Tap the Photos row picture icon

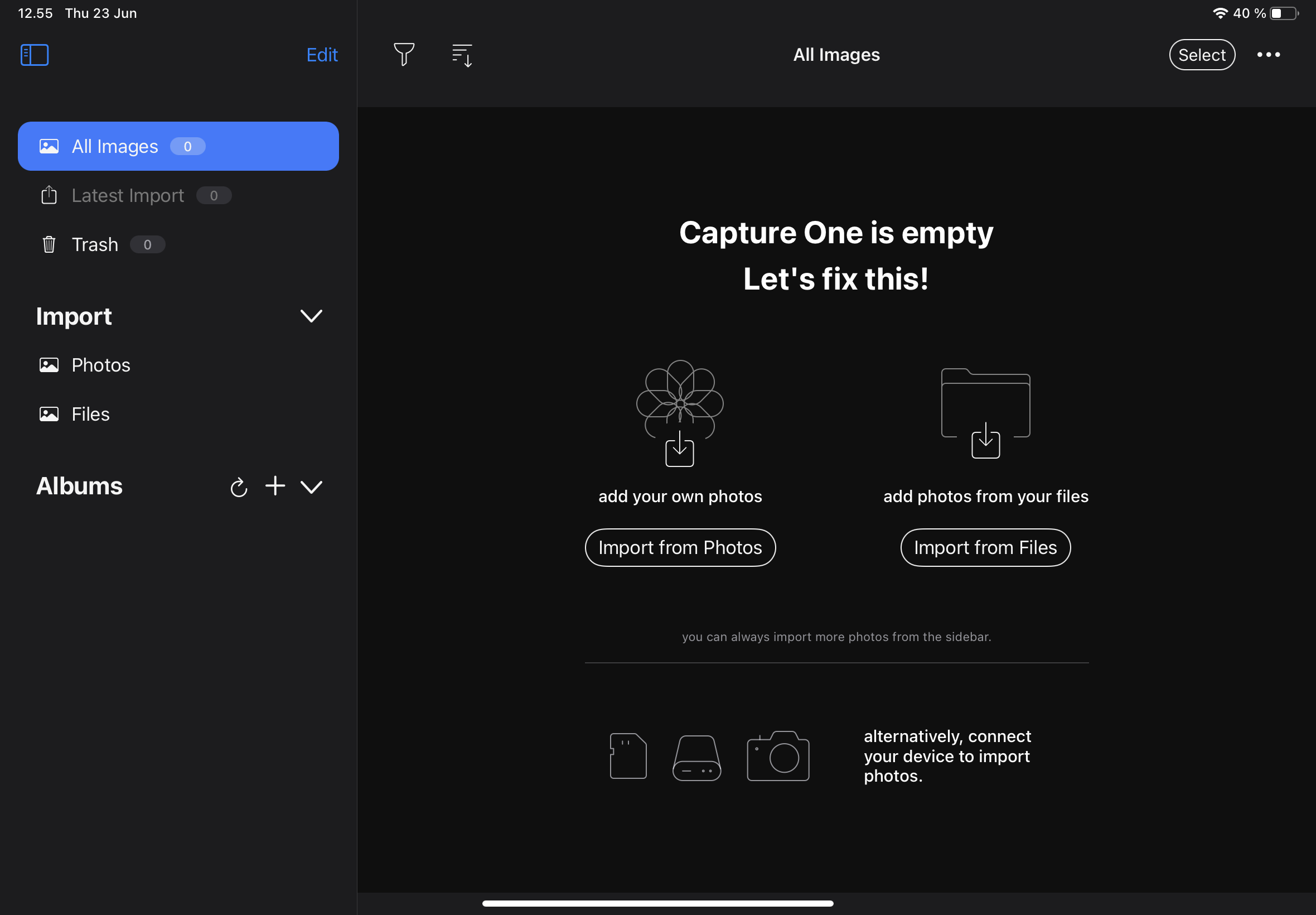(x=49, y=365)
